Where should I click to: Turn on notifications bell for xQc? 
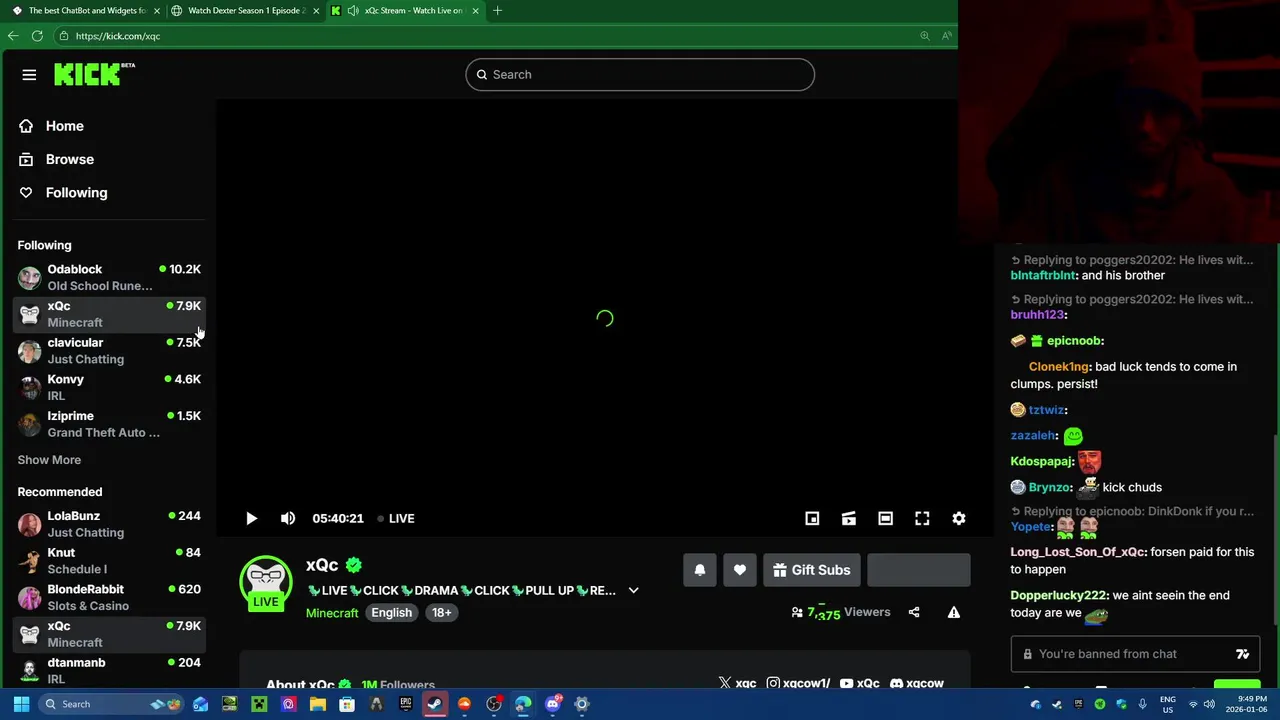(x=700, y=570)
